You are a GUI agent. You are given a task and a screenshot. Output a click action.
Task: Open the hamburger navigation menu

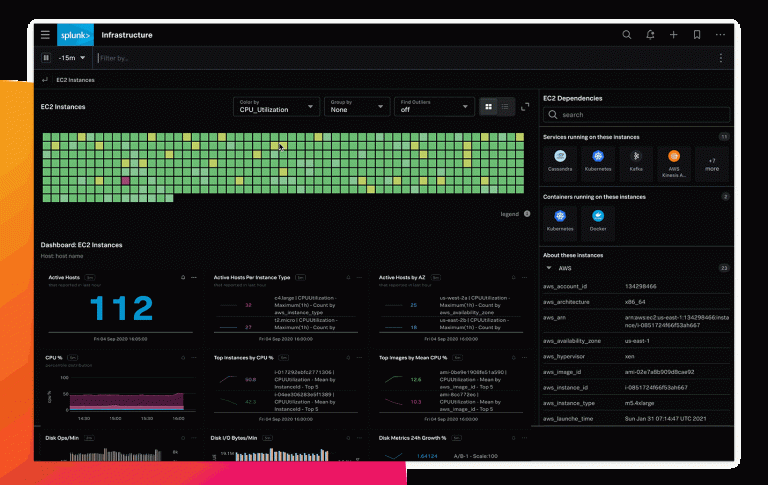tap(45, 35)
